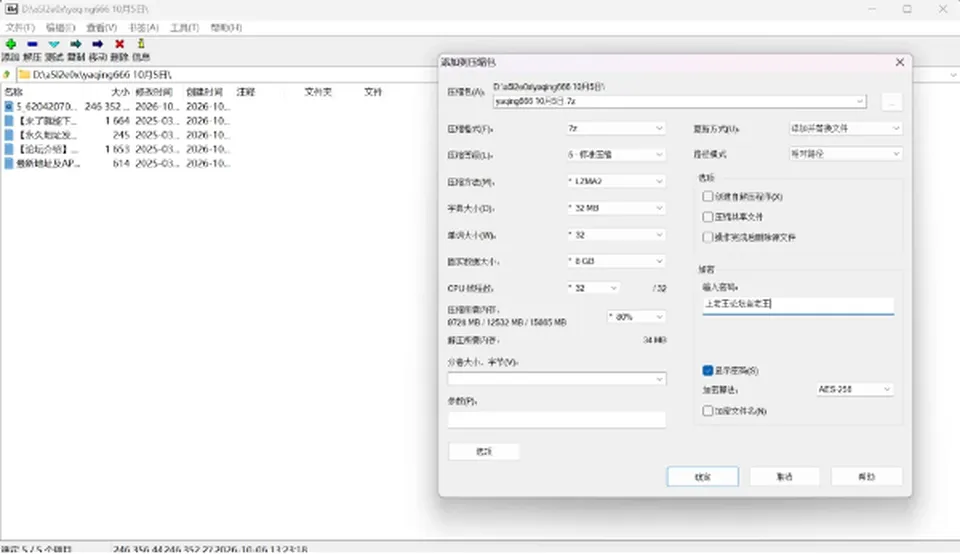The image size is (960, 554).
Task: Click the 7-Zip app icon in title bar
Action: (11, 9)
